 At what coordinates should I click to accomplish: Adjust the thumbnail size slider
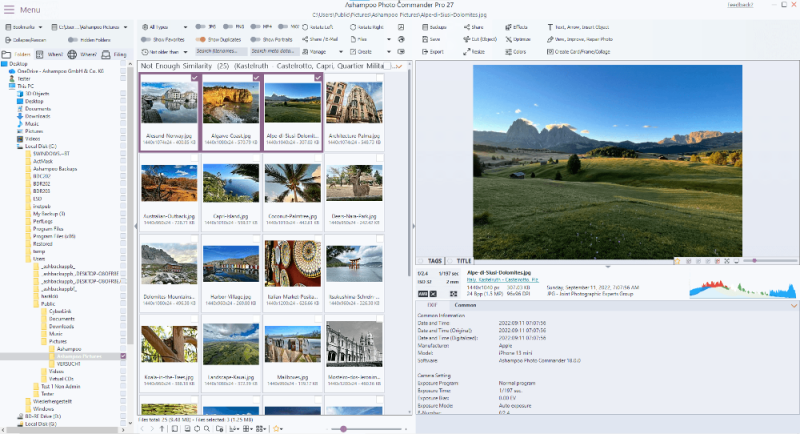(x=343, y=429)
